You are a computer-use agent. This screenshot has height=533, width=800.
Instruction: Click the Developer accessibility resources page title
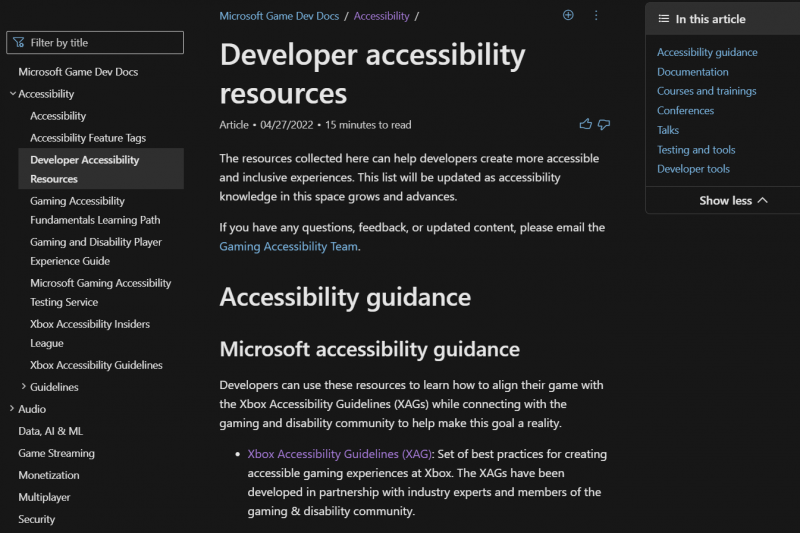(x=372, y=74)
